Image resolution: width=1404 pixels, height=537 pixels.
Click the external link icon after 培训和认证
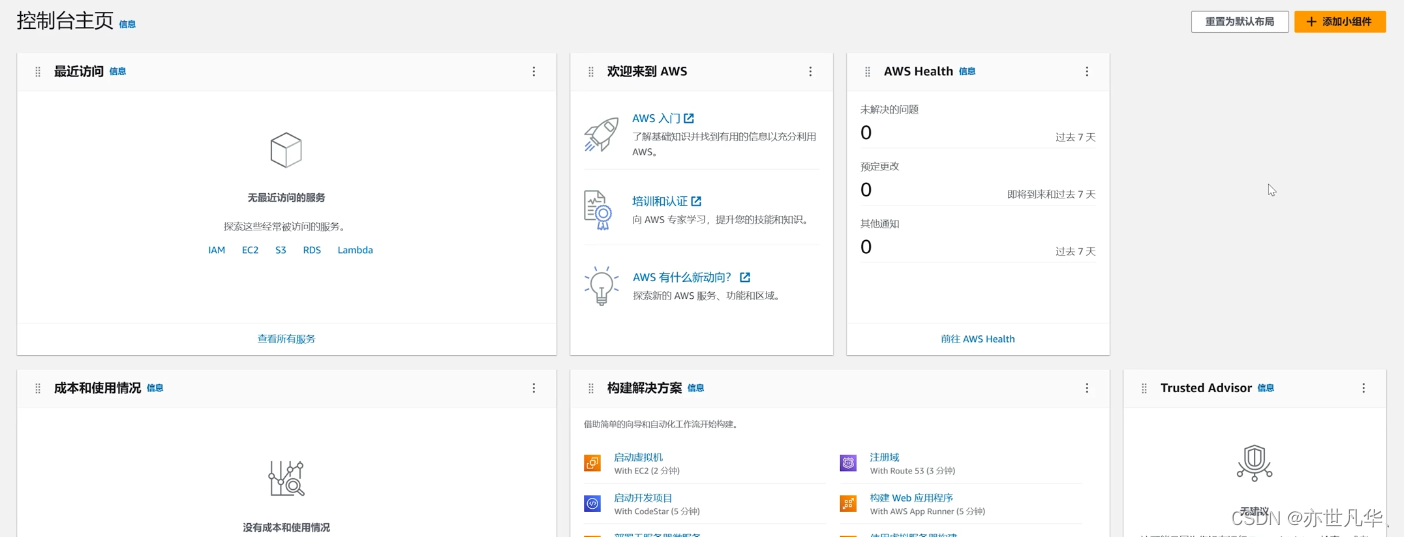click(x=696, y=201)
